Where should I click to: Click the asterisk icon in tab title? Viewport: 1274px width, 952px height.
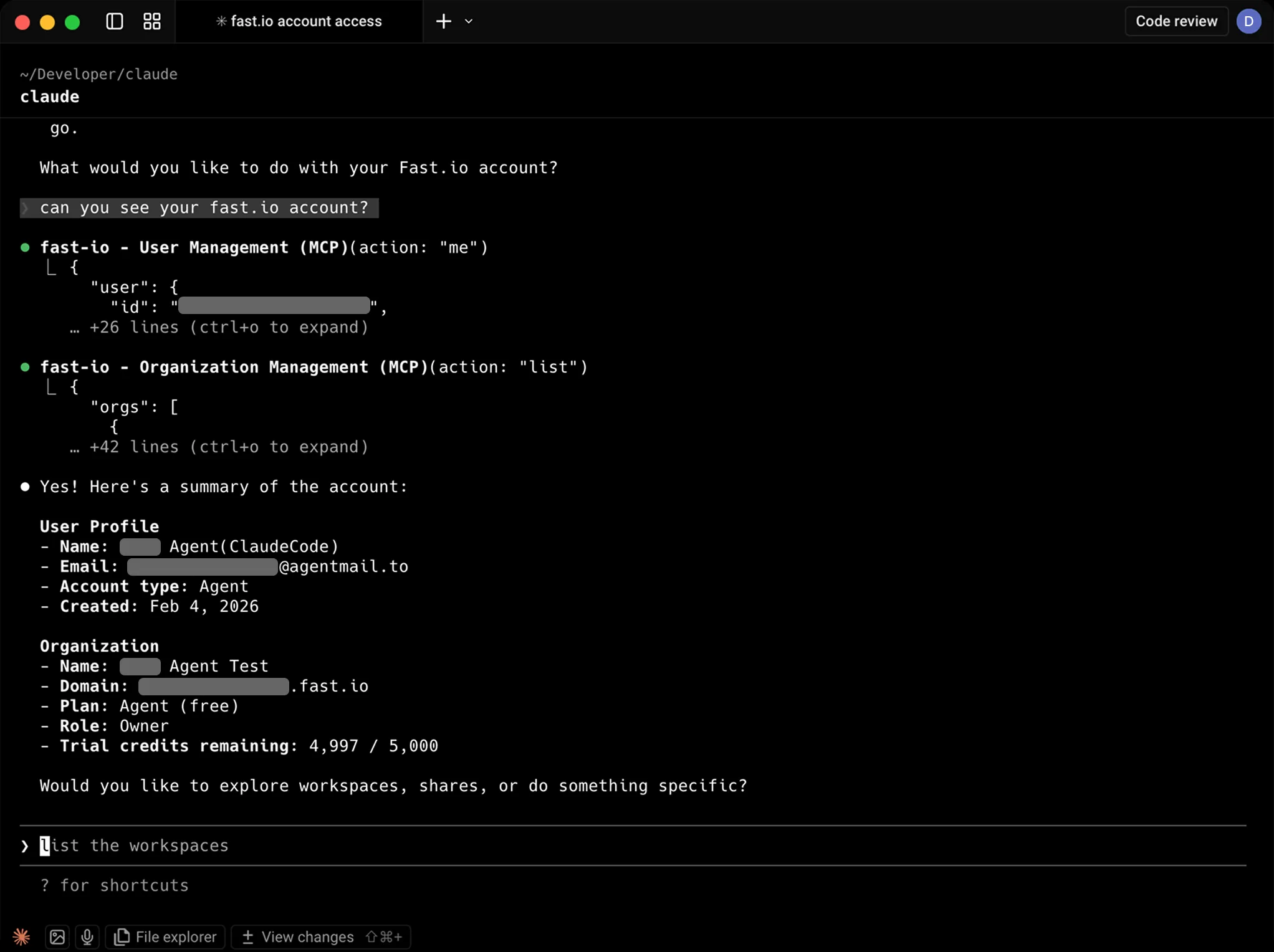pos(221,21)
